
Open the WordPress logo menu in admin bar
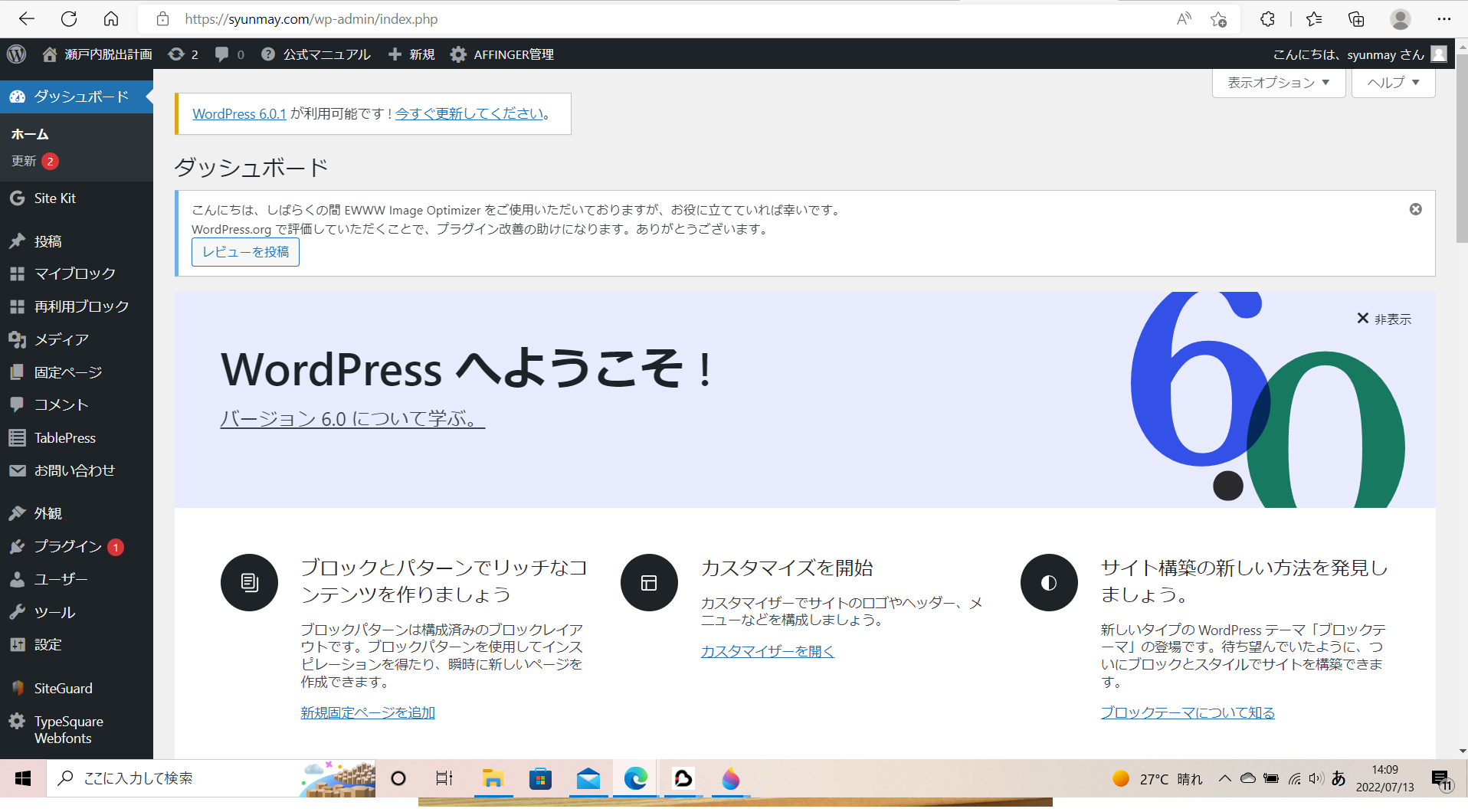(17, 54)
